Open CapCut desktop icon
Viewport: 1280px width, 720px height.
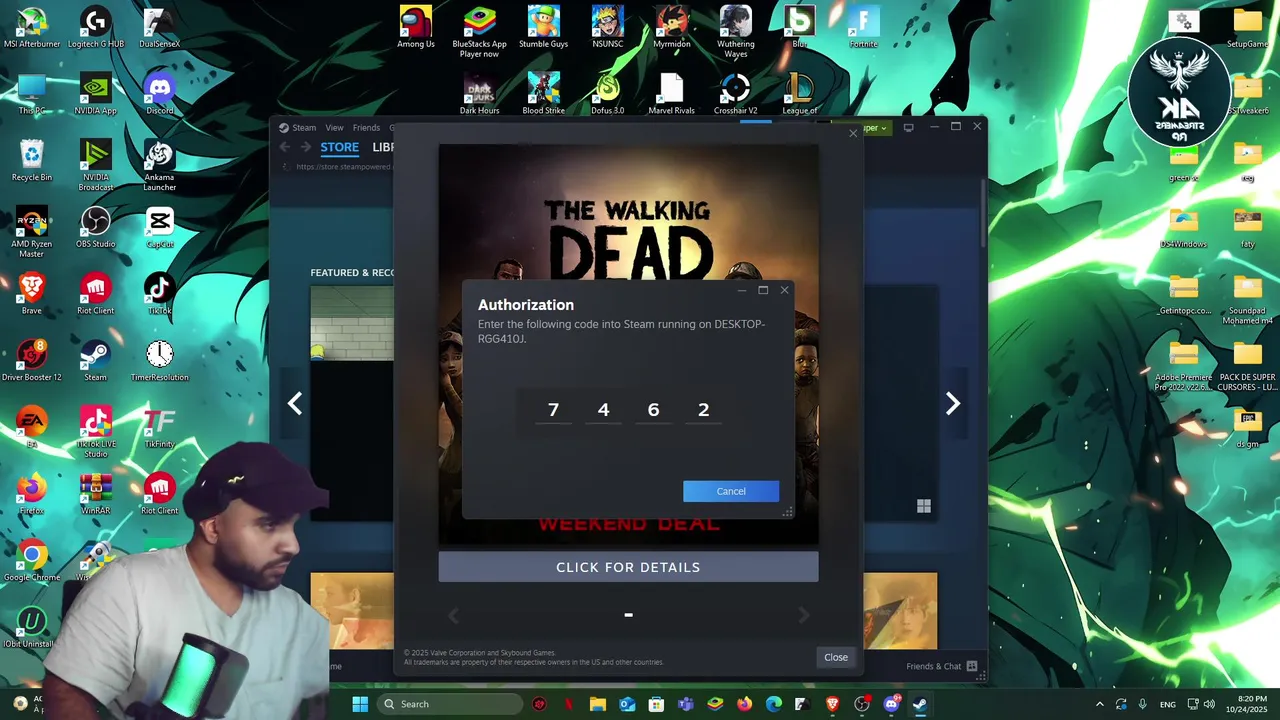[159, 228]
